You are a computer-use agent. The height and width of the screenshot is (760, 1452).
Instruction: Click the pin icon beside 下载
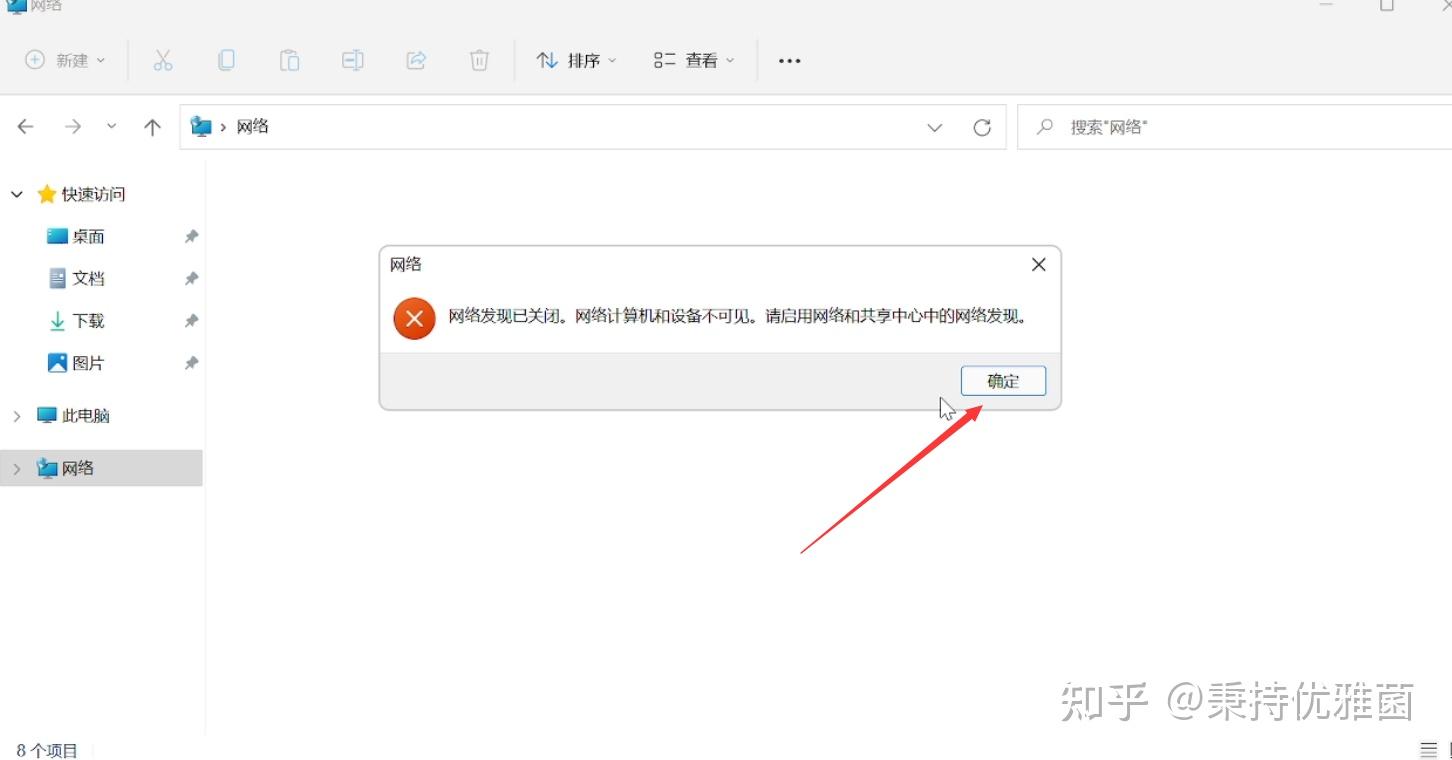click(191, 321)
